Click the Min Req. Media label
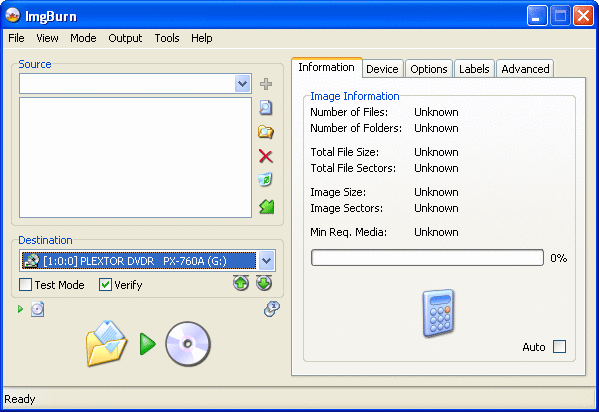 pos(348,232)
